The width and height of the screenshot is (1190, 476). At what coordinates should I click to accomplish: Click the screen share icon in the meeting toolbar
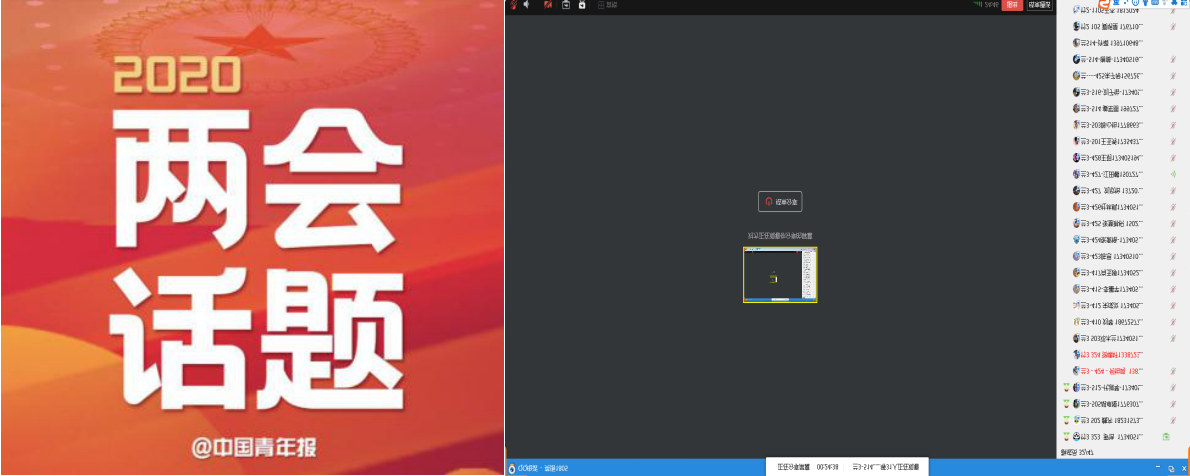(566, 5)
